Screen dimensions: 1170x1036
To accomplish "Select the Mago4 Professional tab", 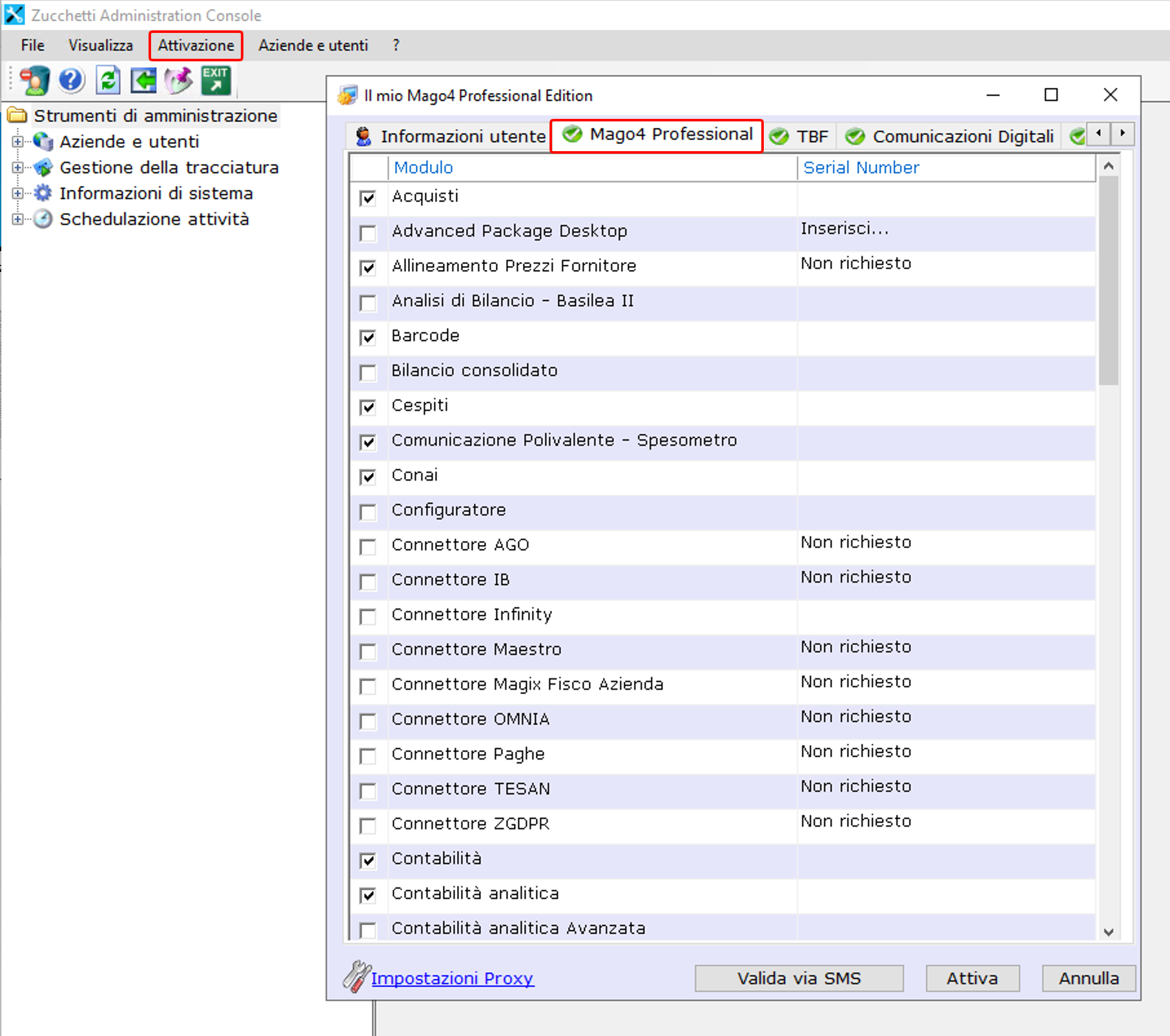I will (657, 135).
